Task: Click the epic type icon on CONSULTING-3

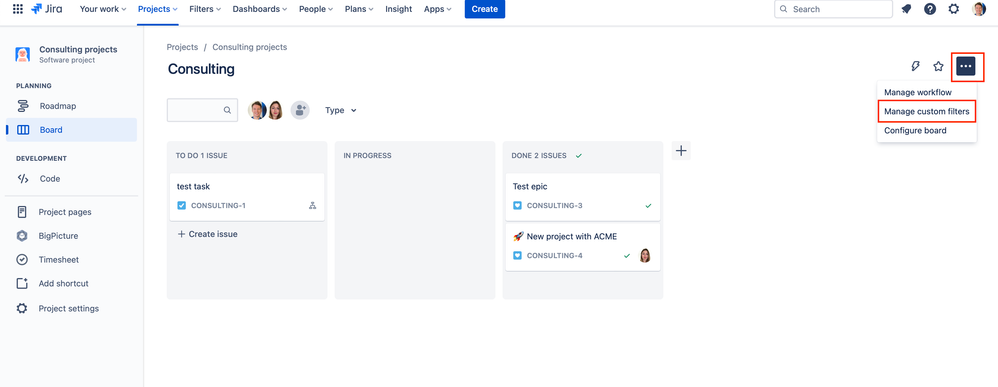Action: (x=517, y=206)
